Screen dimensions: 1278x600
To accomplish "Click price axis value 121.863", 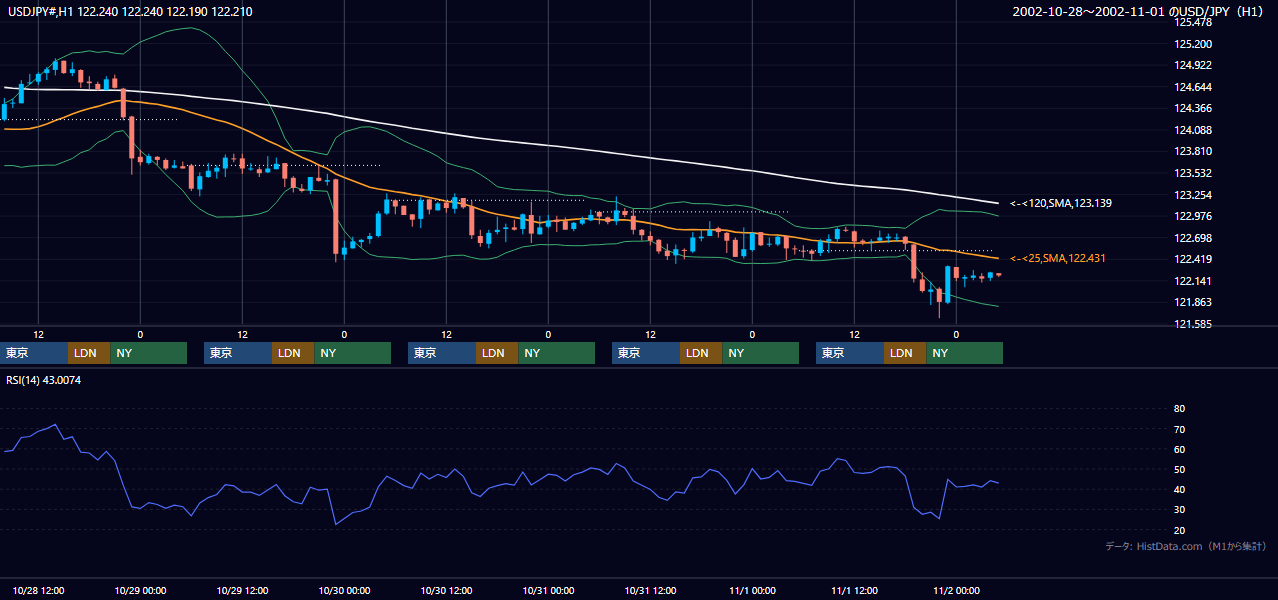I will pos(1193,302).
